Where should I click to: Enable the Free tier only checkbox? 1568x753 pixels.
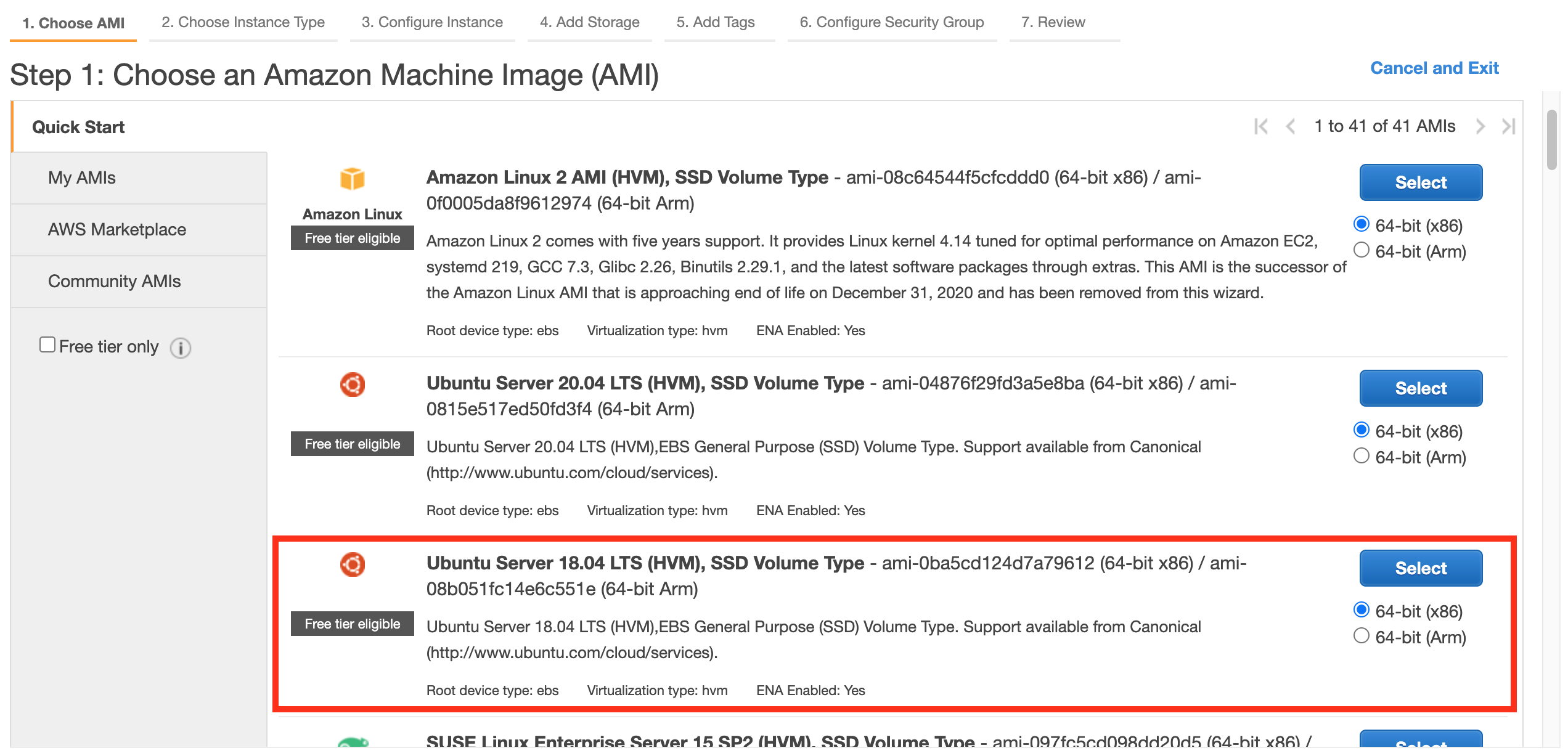[x=47, y=344]
